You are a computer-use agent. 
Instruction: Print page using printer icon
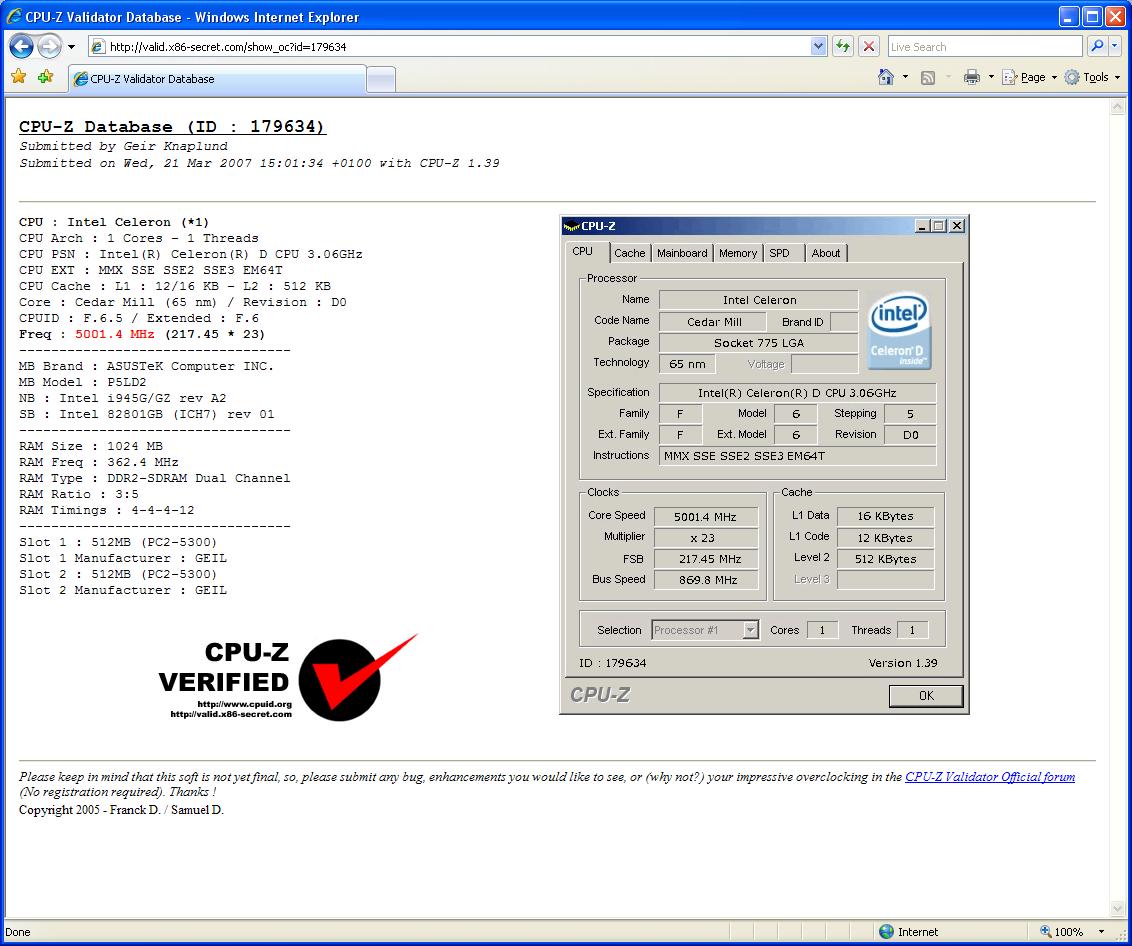click(x=972, y=77)
